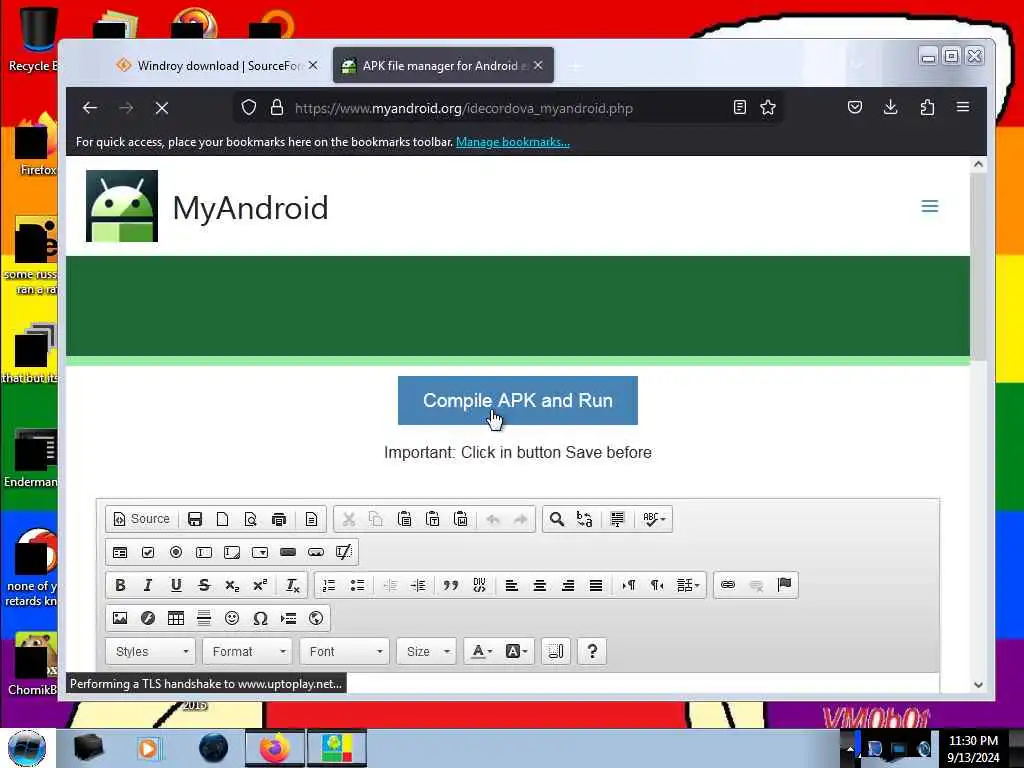Open the Size dropdown
The image size is (1024, 768).
426,652
